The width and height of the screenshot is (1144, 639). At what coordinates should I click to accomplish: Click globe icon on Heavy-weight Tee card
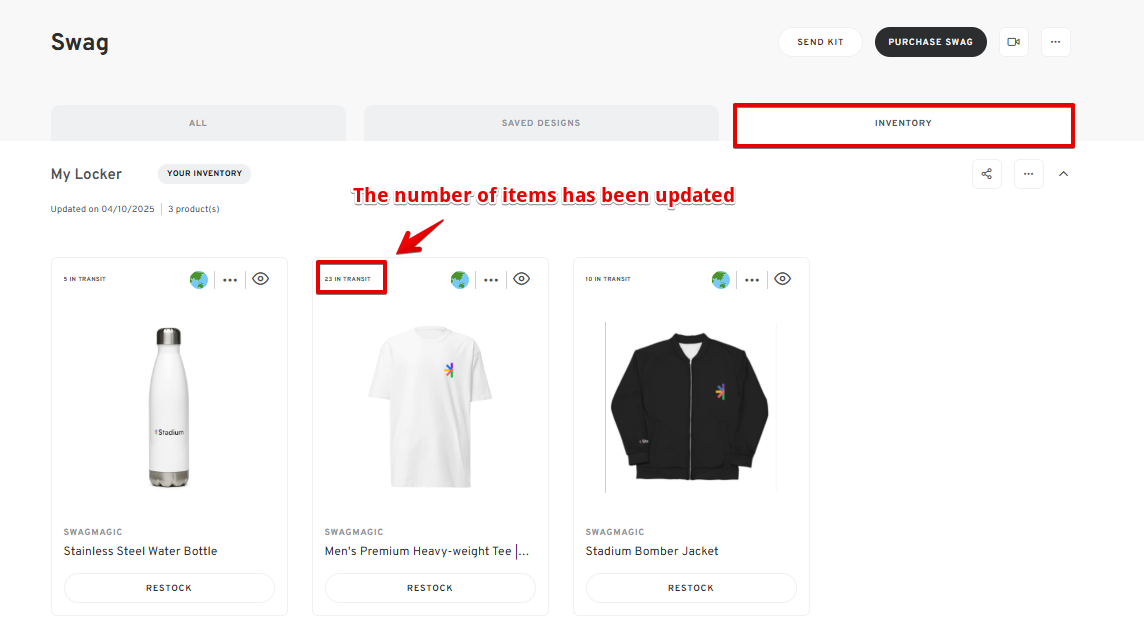pyautogui.click(x=460, y=279)
